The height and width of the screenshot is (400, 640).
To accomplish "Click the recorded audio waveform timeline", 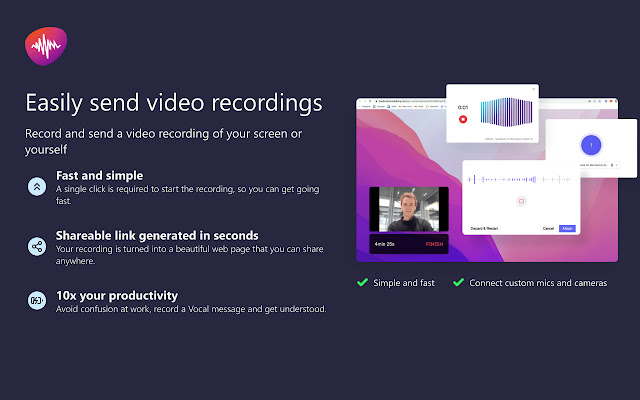I will click(521, 179).
